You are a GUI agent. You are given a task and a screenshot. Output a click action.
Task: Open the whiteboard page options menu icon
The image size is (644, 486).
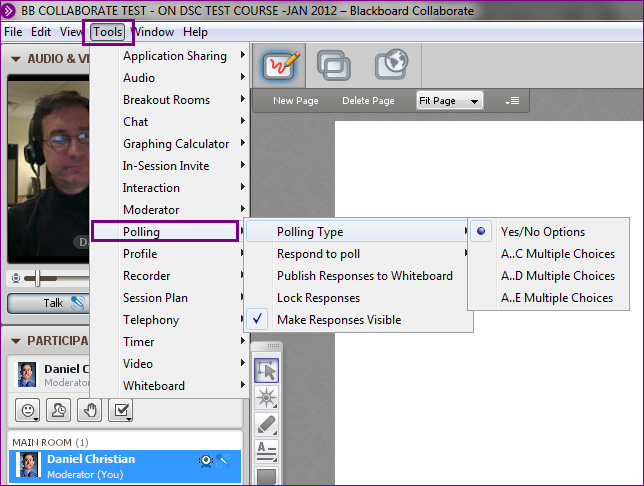point(513,101)
